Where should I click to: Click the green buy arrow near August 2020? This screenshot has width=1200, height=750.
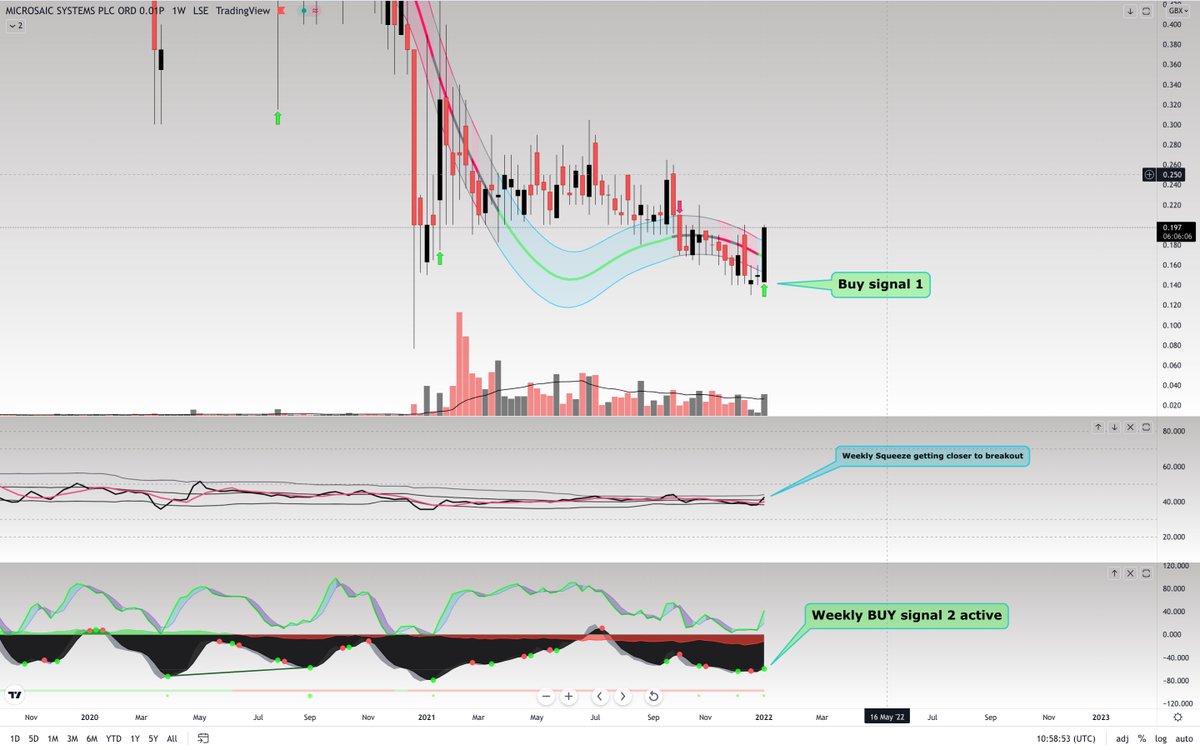pyautogui.click(x=277, y=118)
